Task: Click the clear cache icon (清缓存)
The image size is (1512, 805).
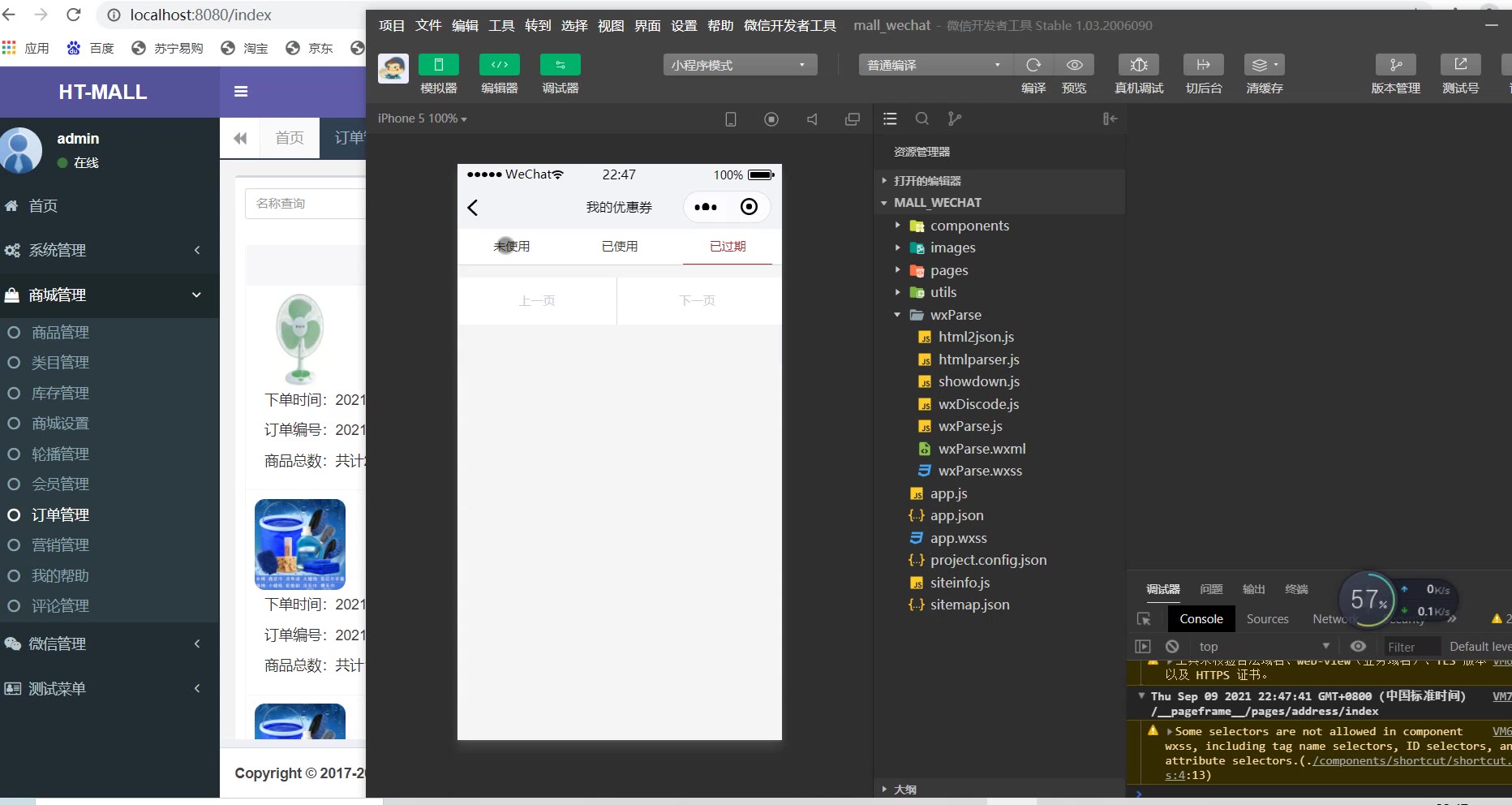Action: click(1265, 65)
